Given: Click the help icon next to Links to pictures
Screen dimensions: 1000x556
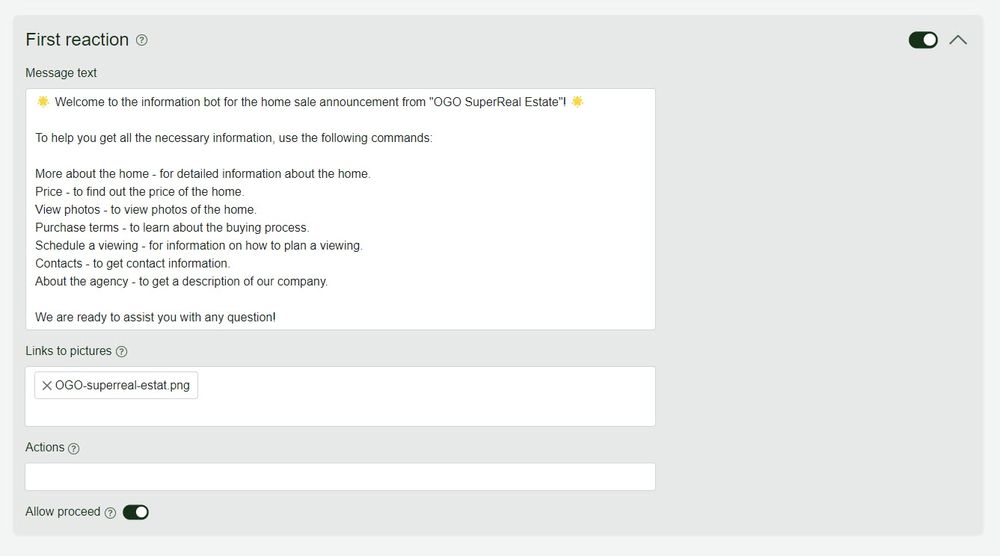Looking at the screenshot, I should click(122, 352).
